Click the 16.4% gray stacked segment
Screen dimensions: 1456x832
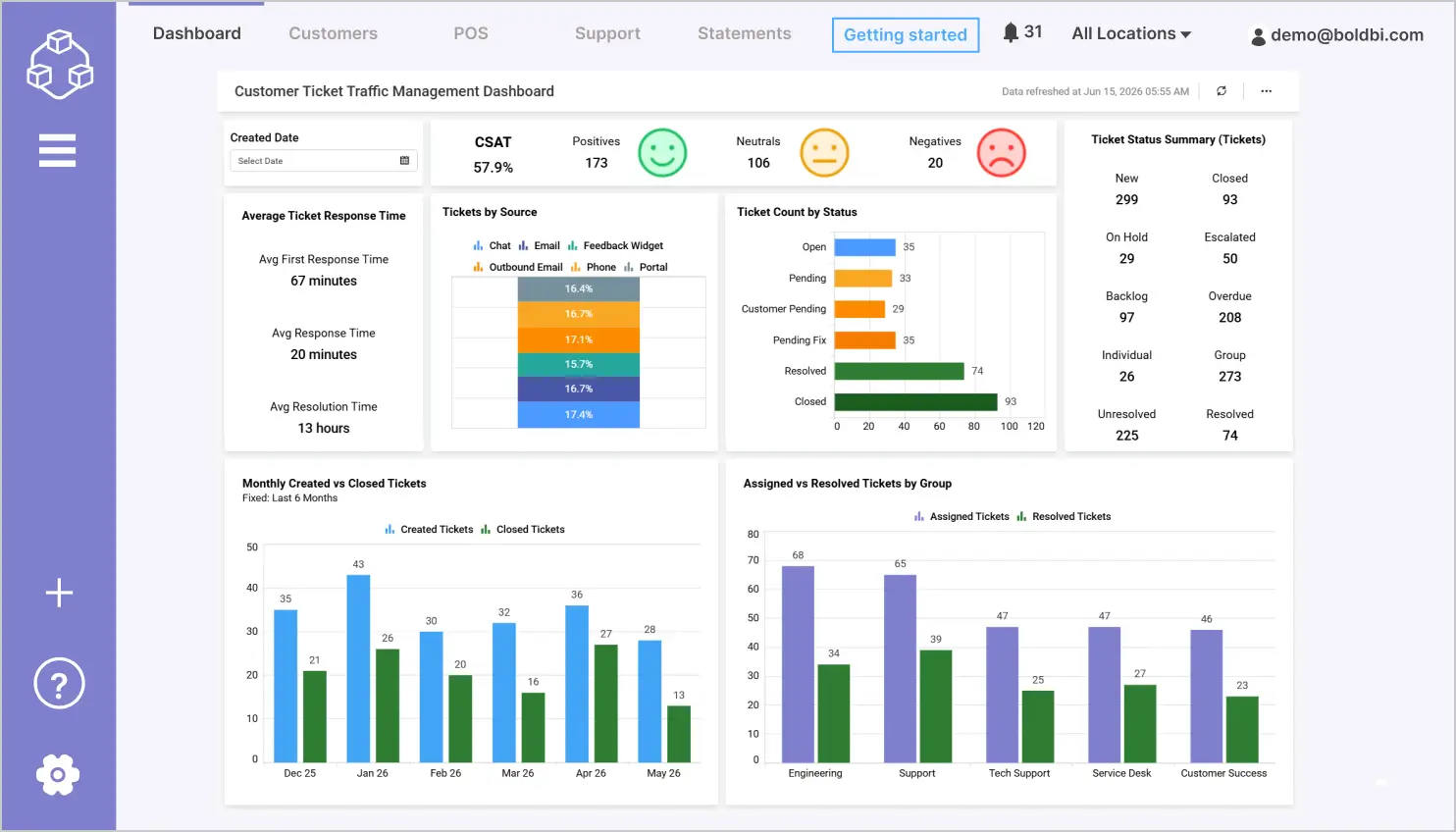(x=579, y=288)
